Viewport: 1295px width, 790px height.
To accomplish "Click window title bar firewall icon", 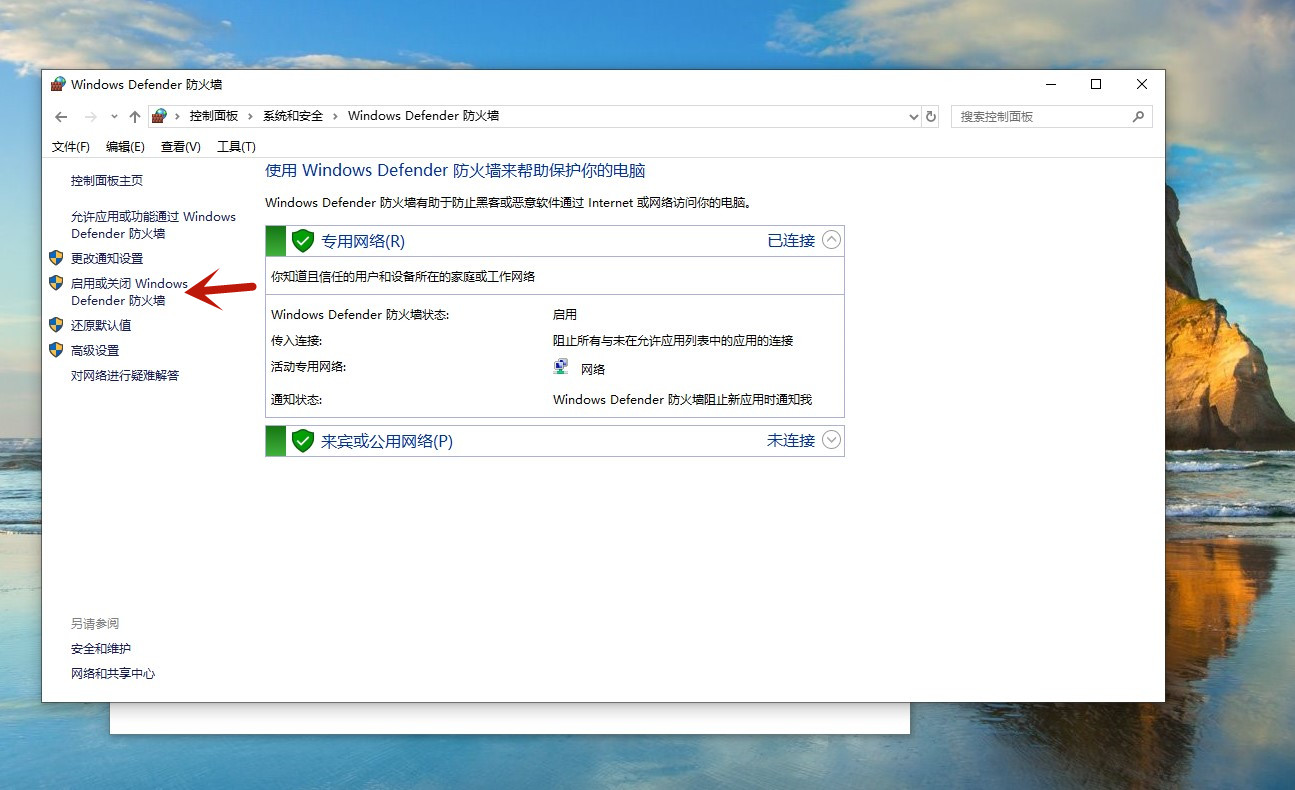I will click(x=58, y=84).
